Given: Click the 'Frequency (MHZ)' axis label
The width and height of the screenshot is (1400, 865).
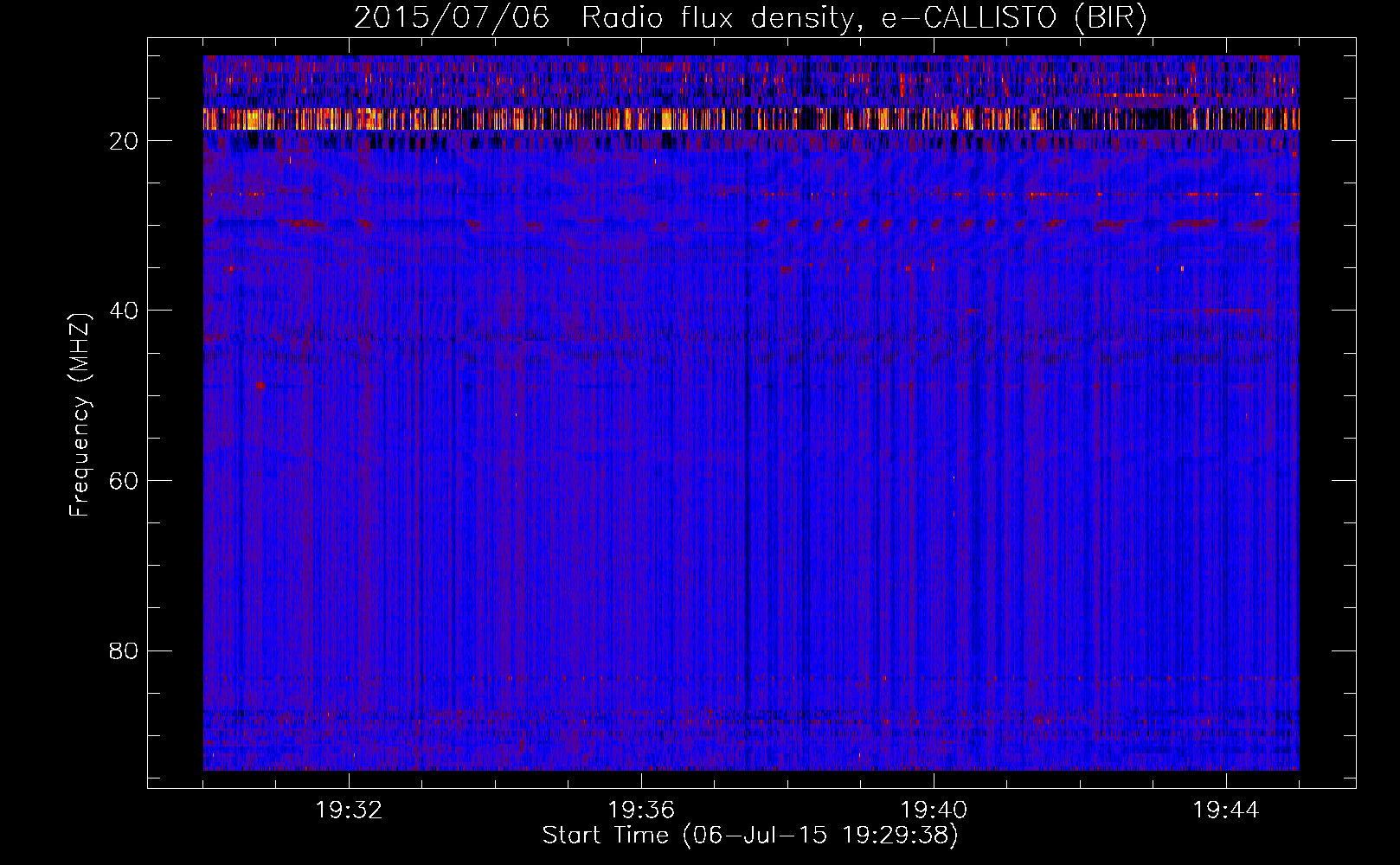Looking at the screenshot, I should (x=80, y=414).
